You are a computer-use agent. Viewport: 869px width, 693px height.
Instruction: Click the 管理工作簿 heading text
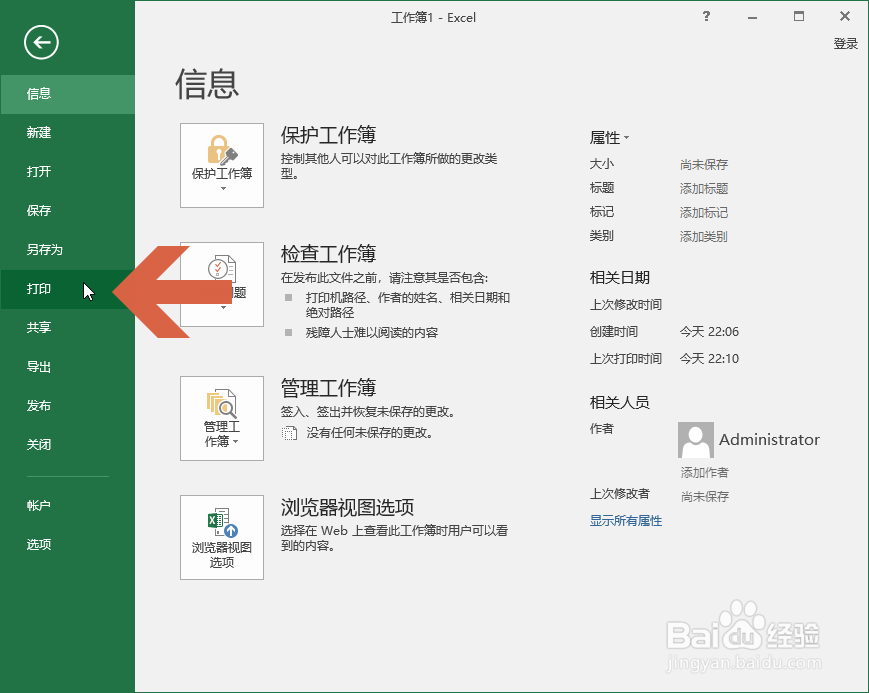click(328, 388)
